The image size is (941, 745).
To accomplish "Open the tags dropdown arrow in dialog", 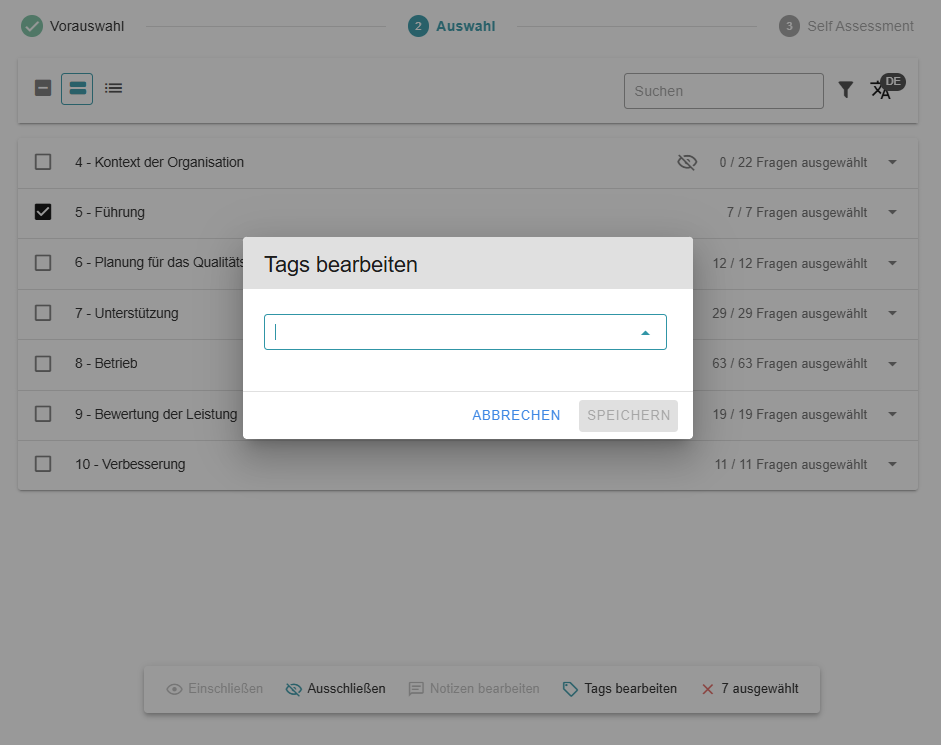I will (x=645, y=333).
